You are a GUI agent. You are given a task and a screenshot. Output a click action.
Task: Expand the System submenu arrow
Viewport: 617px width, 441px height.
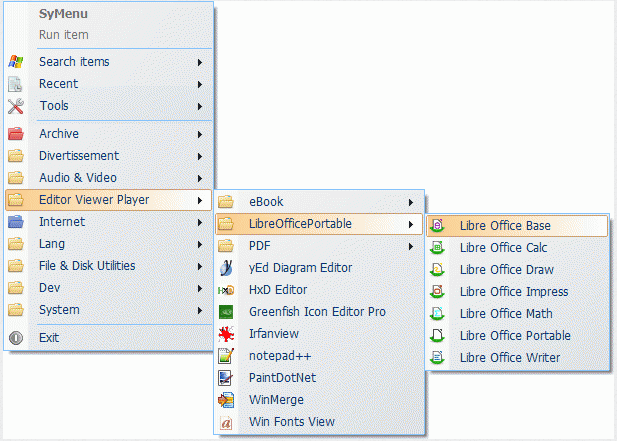pyautogui.click(x=200, y=310)
